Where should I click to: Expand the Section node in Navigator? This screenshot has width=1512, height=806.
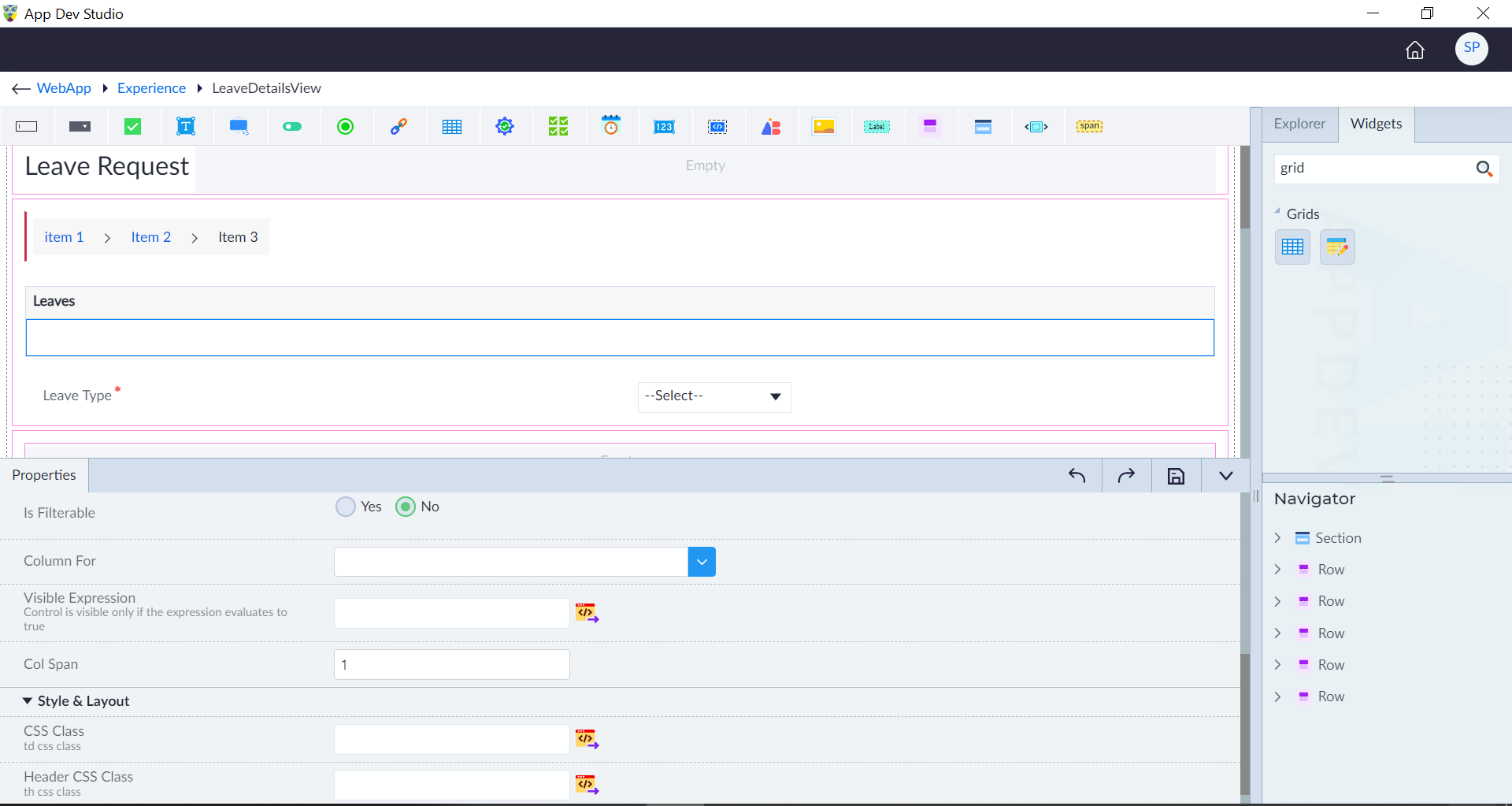click(1277, 538)
